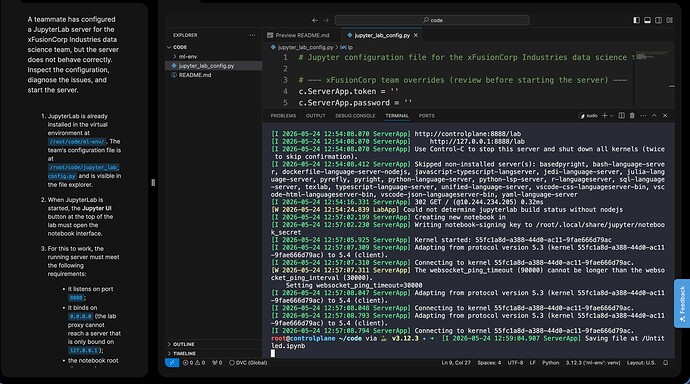Open terminal launch profile dropdown arrow

pos(611,116)
